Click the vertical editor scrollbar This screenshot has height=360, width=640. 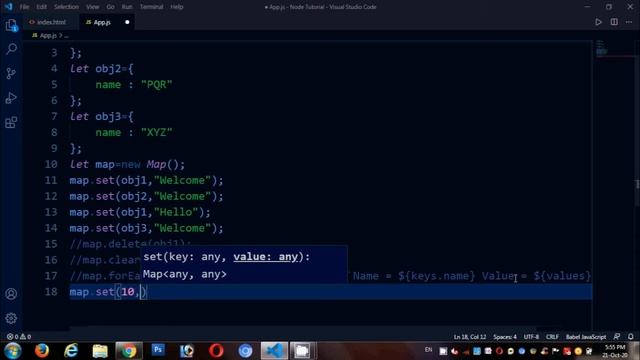coord(637,184)
